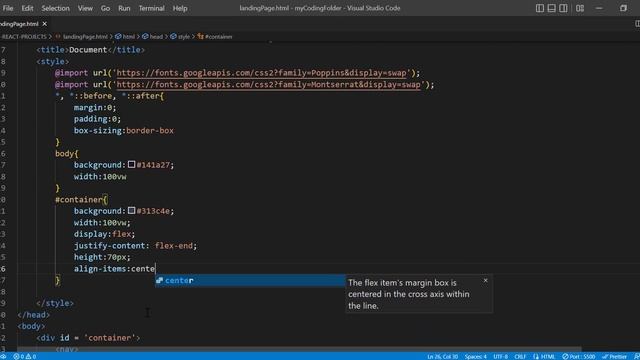Change the HTML language mode
Image resolution: width=640 pixels, height=360 pixels.
coord(544,356)
